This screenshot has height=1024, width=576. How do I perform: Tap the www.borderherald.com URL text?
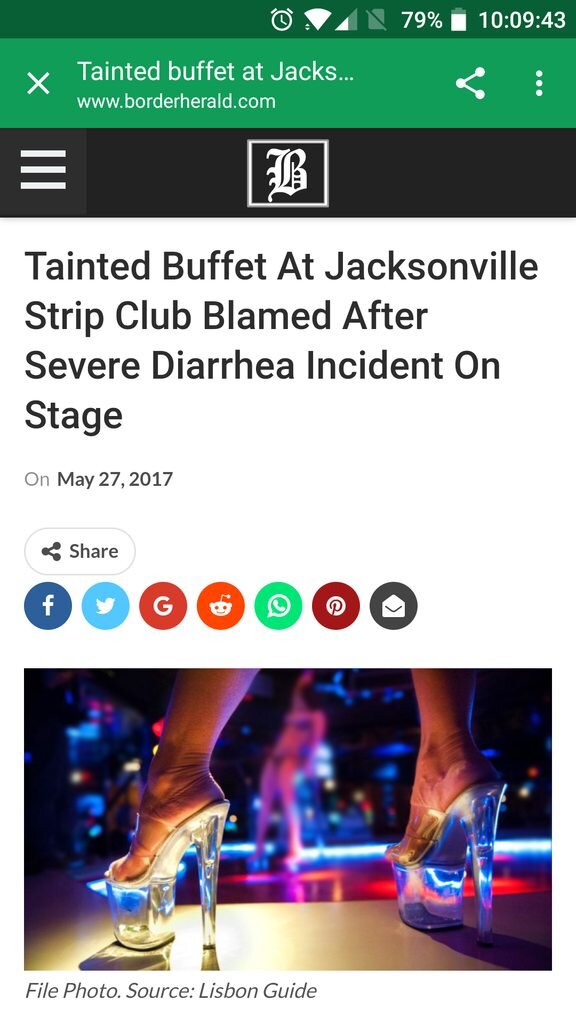tap(176, 102)
